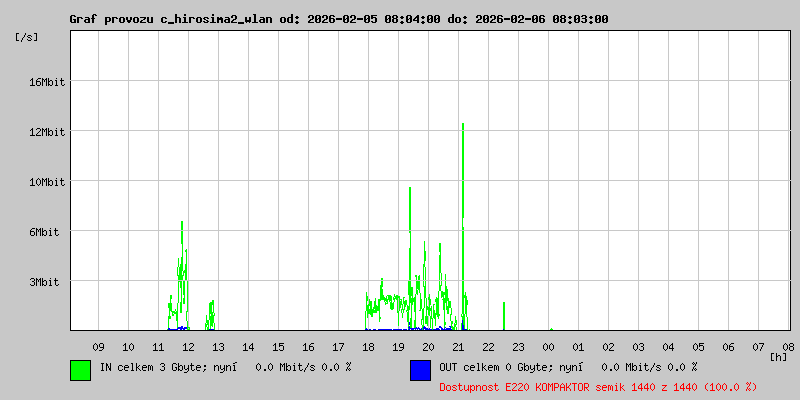Image resolution: width=800 pixels, height=400 pixels.
Task: Click the '10Mbit' y-axis label
Action: point(47,182)
